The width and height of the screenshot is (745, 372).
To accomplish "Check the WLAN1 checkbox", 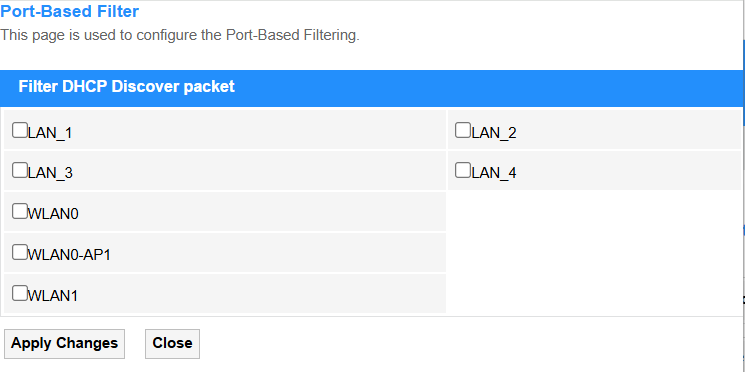I will click(19, 293).
